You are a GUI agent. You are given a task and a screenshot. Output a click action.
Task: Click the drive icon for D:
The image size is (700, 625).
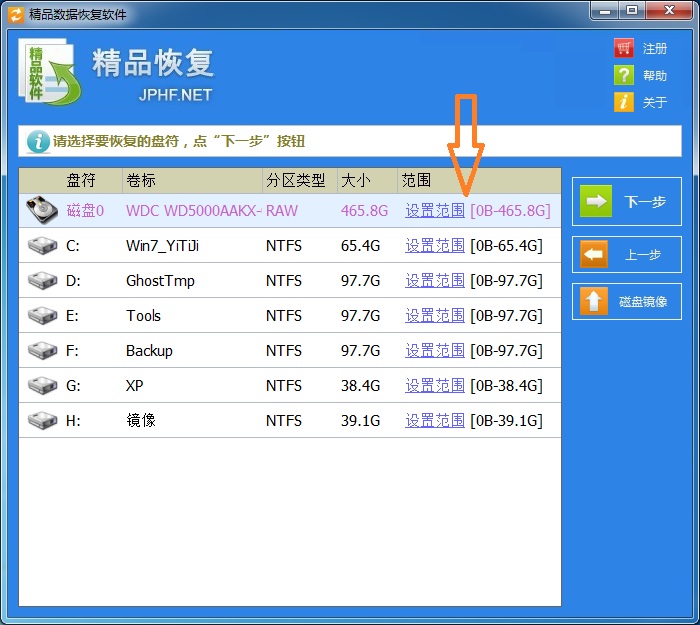(42, 280)
